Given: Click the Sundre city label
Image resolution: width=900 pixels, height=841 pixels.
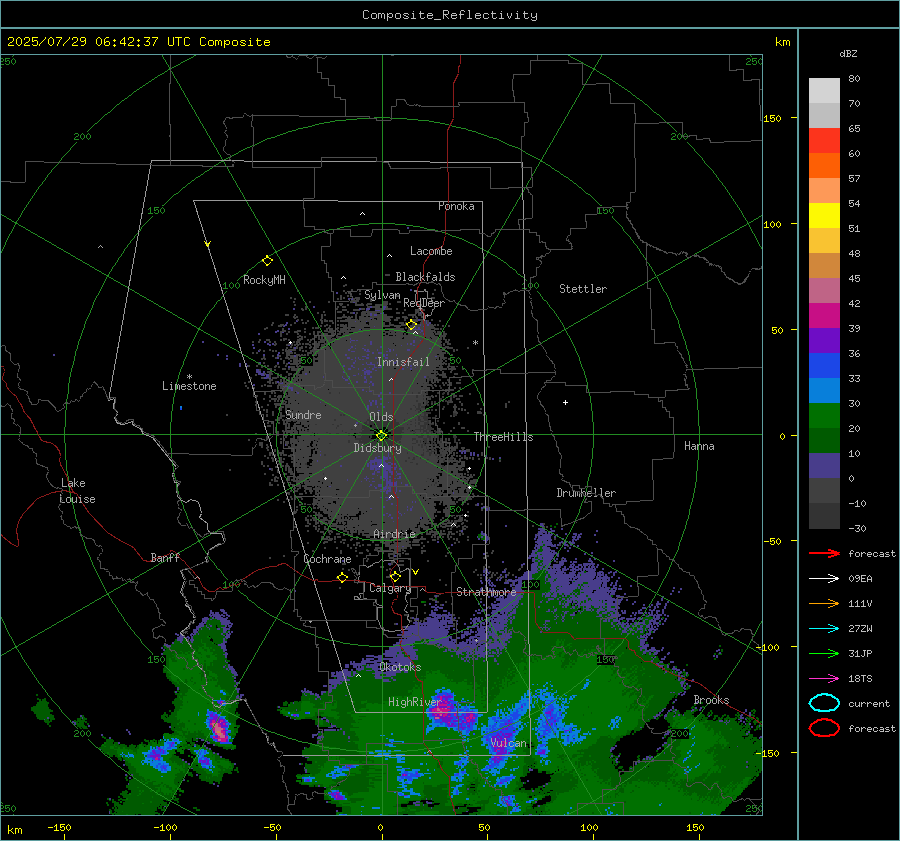Looking at the screenshot, I should coord(303,414).
